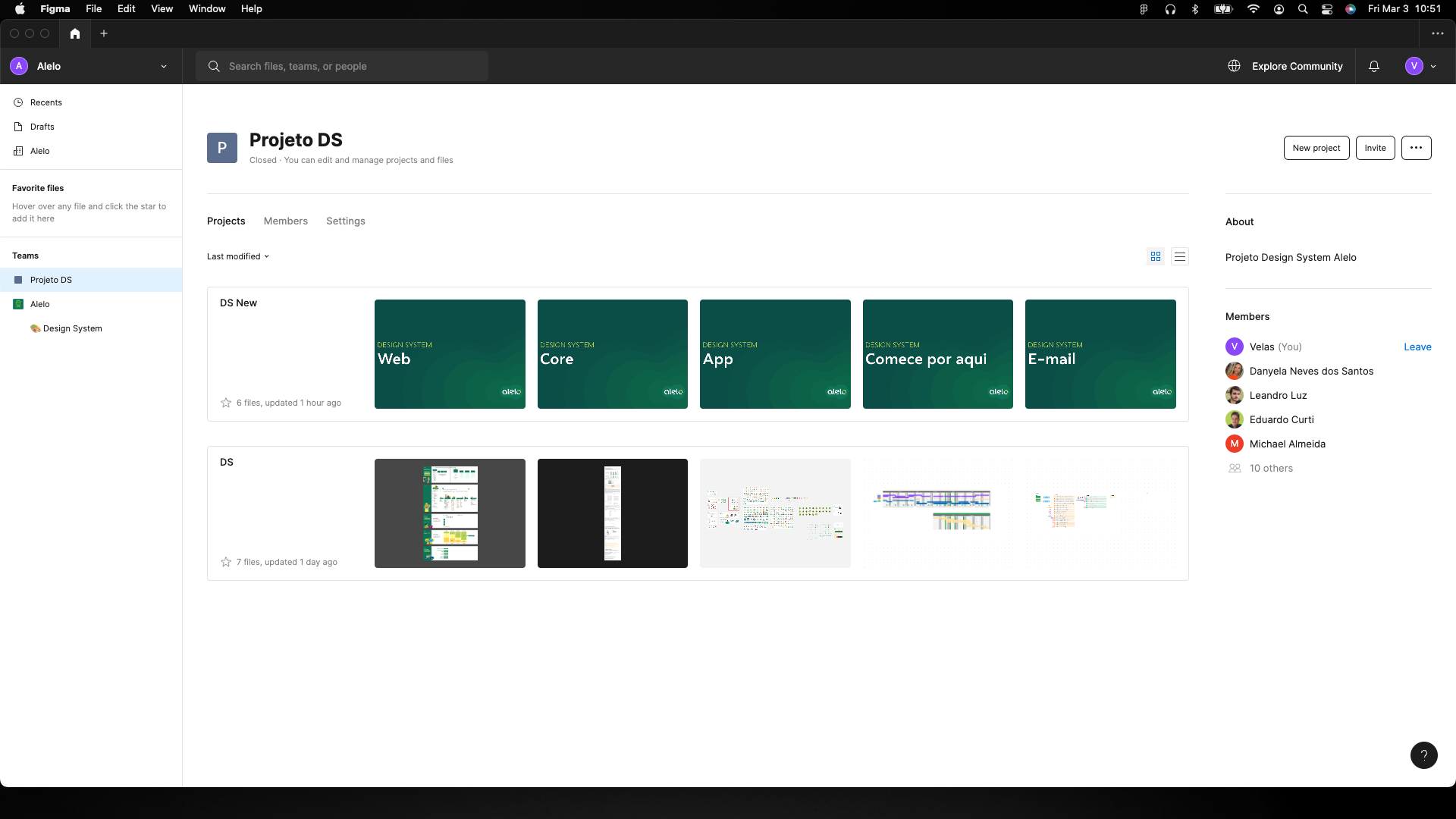The width and height of the screenshot is (1456, 819).
Task: Click the Explore Community globe icon
Action: [x=1235, y=66]
